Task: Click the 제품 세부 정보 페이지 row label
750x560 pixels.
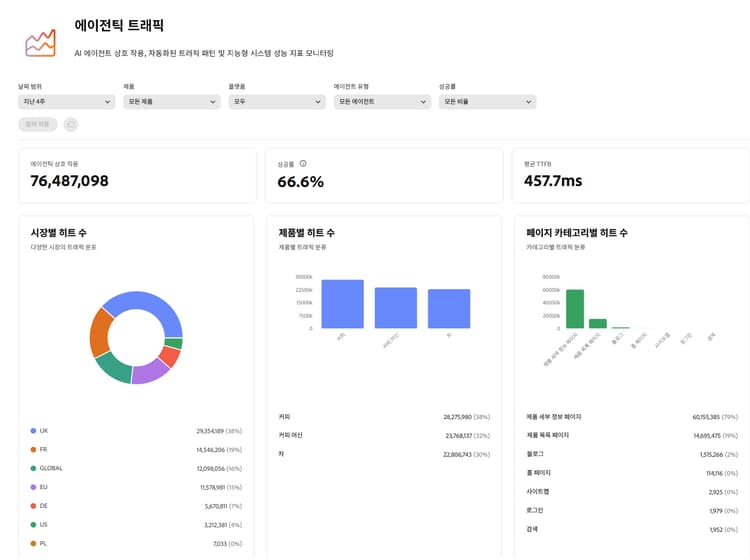Action: (553, 417)
